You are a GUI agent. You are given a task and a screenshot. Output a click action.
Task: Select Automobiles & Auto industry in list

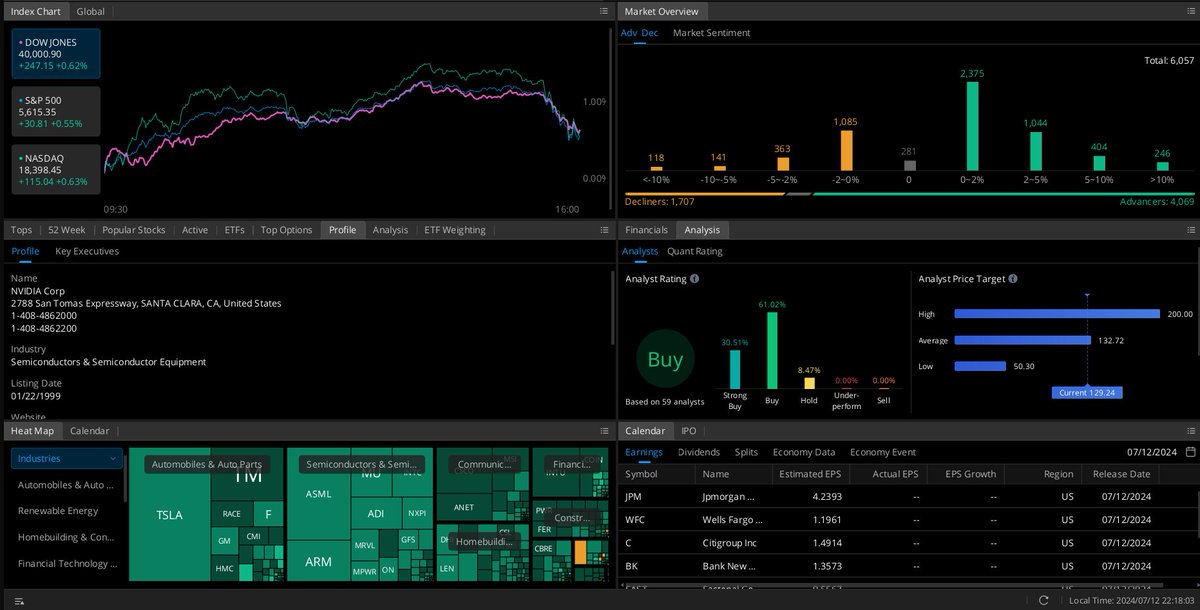tap(66, 485)
